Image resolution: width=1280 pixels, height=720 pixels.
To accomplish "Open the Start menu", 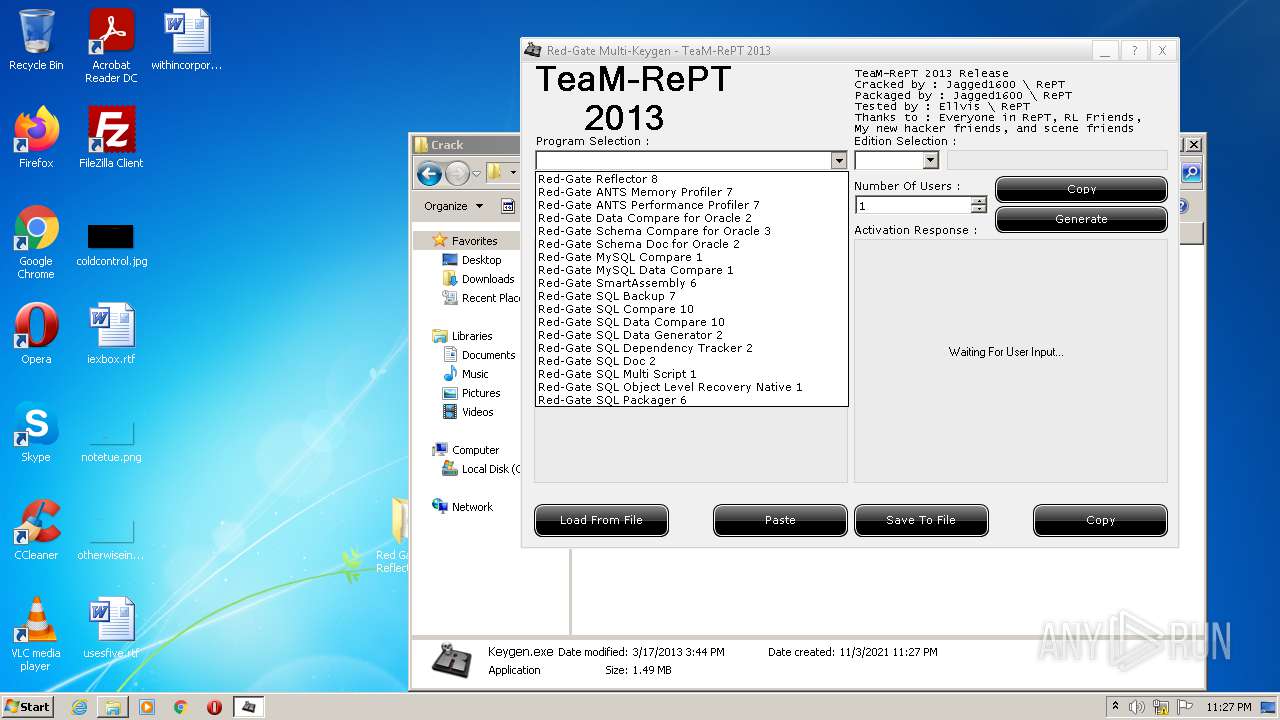I will coord(28,706).
